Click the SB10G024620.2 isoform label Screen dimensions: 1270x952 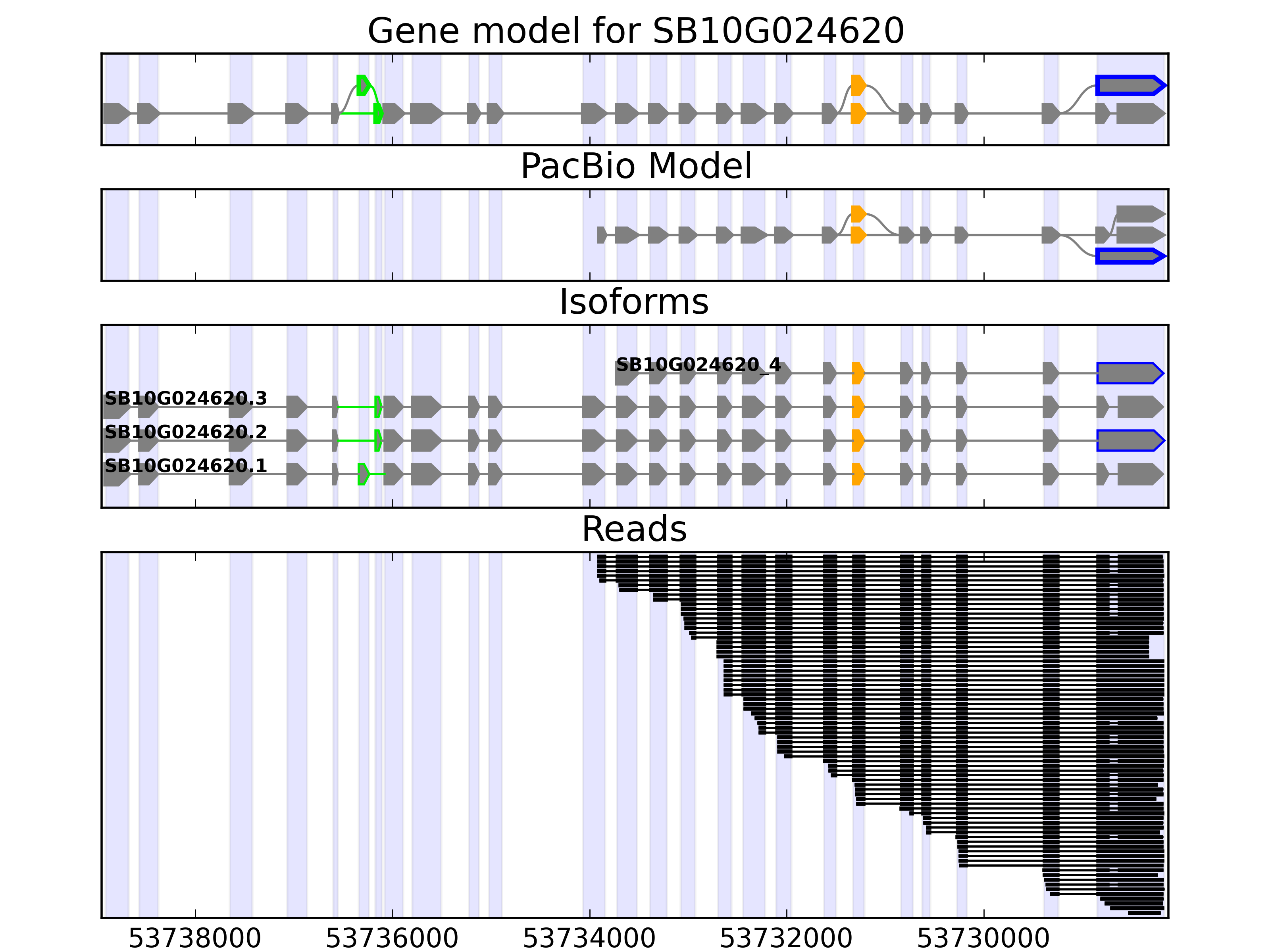tap(185, 432)
